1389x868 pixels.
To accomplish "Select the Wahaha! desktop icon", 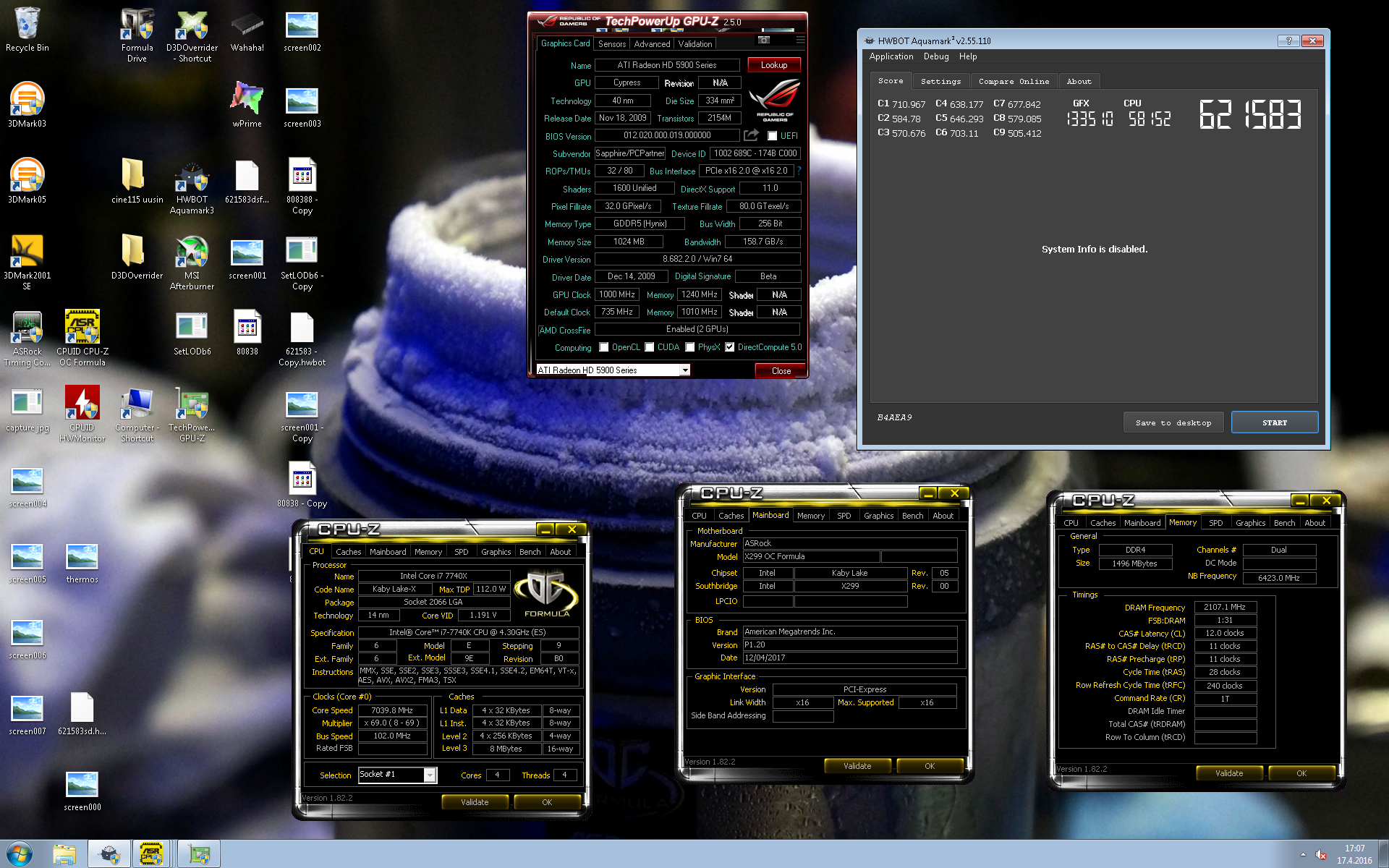I will (247, 30).
